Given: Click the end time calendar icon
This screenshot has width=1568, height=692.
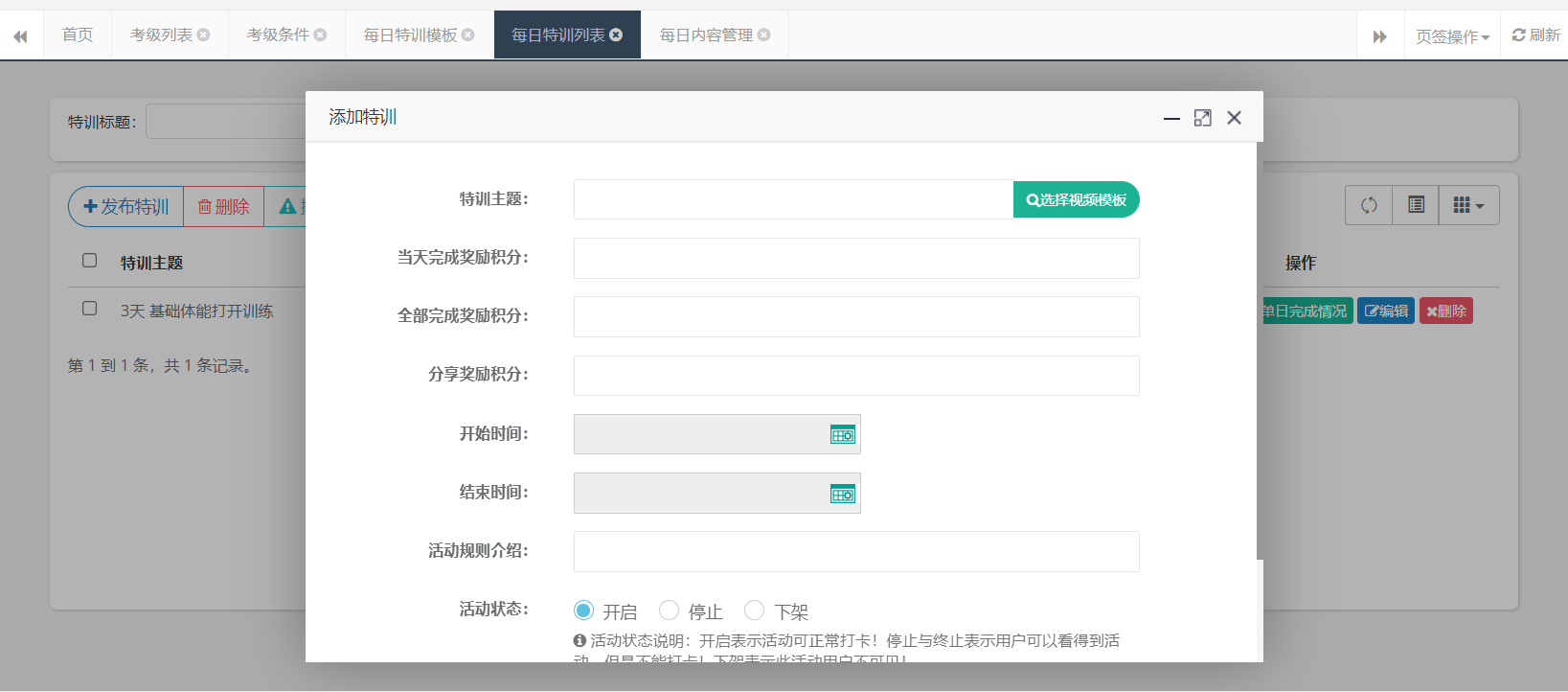Looking at the screenshot, I should pos(842,495).
